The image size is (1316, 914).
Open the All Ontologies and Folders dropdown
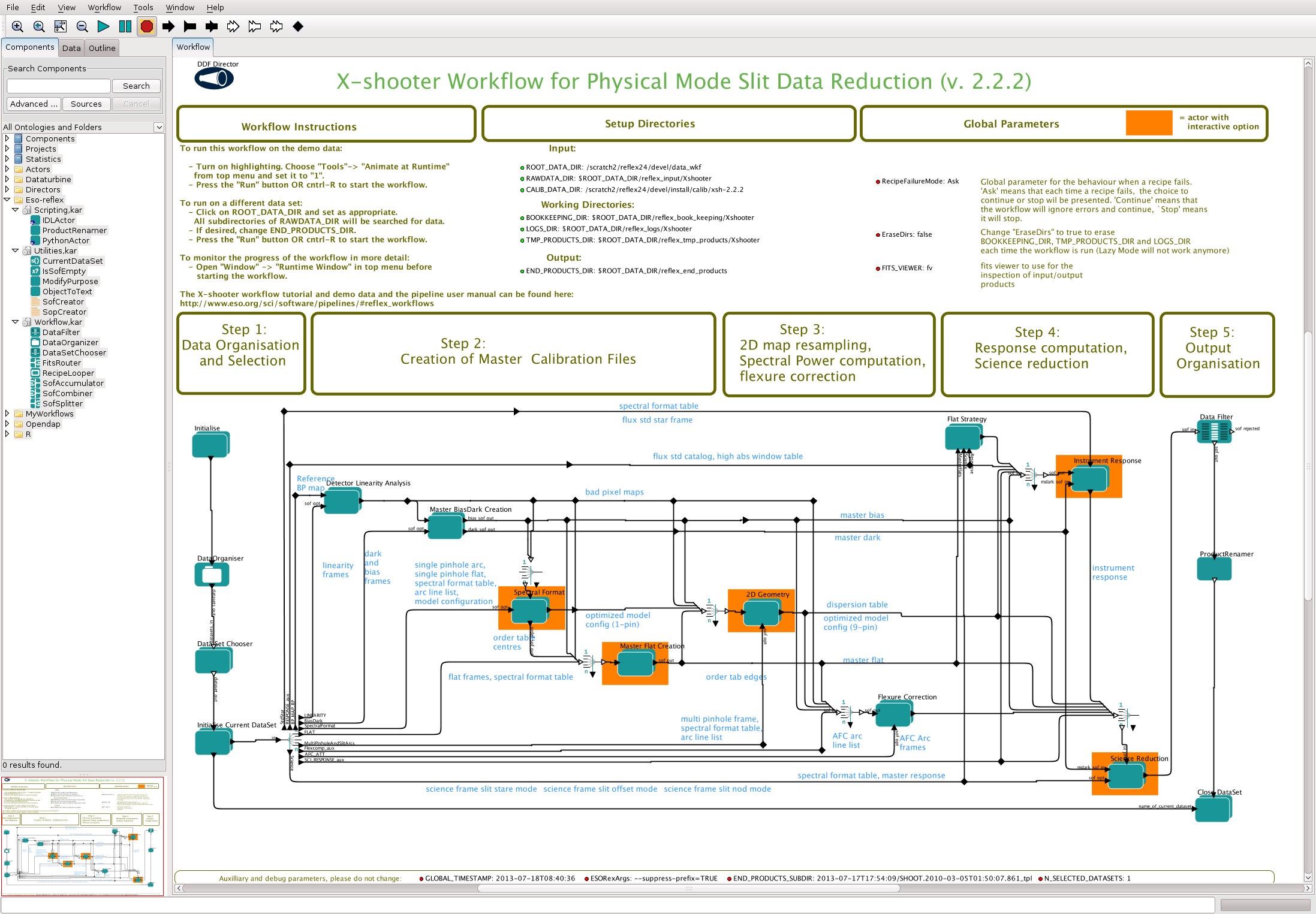tap(159, 127)
